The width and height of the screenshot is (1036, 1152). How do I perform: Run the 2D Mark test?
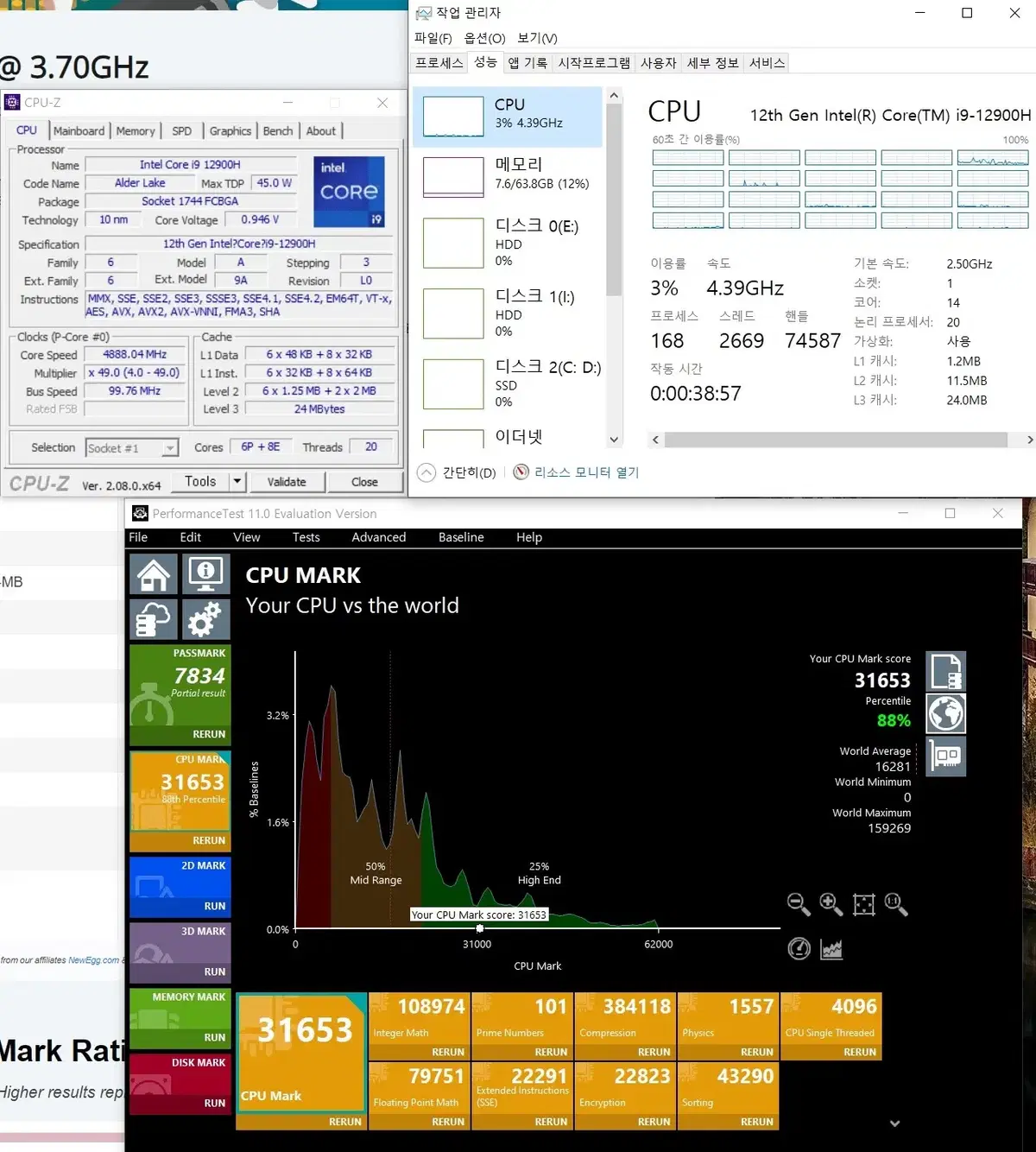215,906
